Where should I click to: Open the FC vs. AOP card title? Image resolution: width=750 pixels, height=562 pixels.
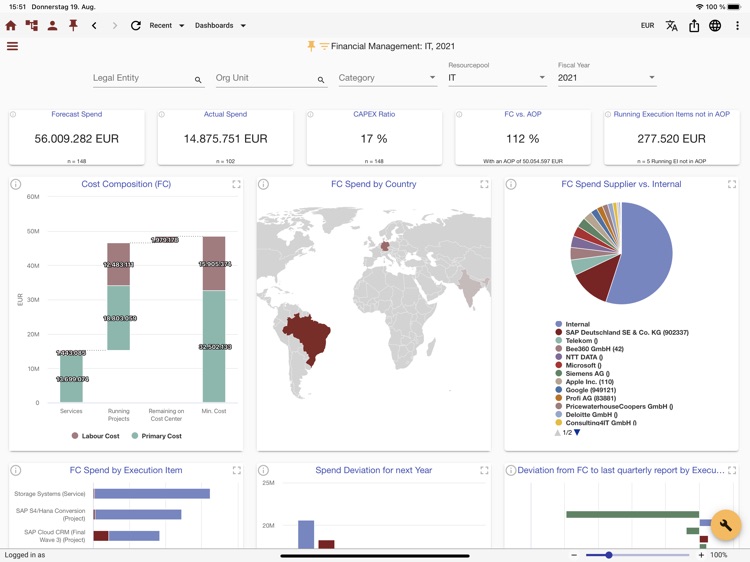(x=523, y=114)
